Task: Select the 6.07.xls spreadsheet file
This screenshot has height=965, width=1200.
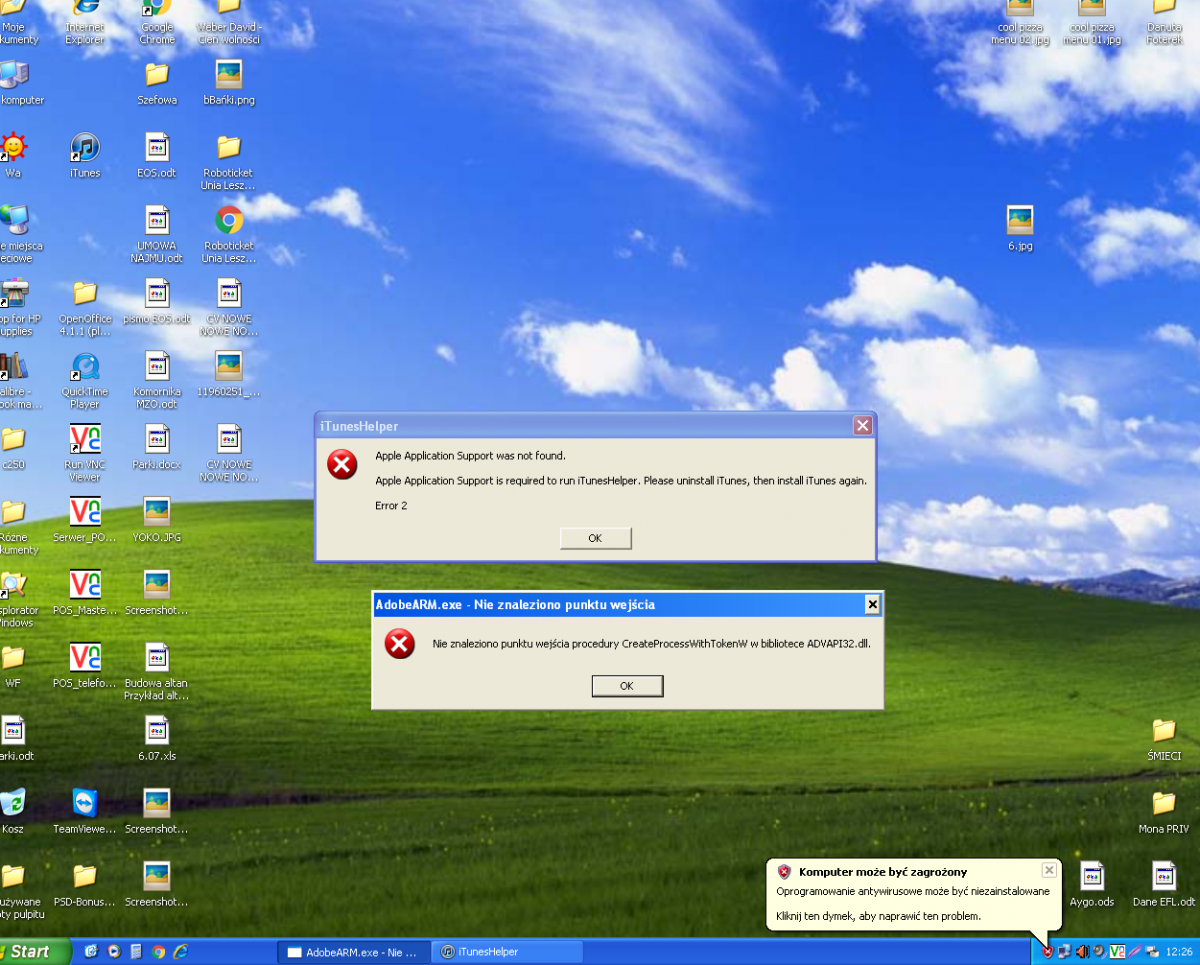Action: pos(157,739)
